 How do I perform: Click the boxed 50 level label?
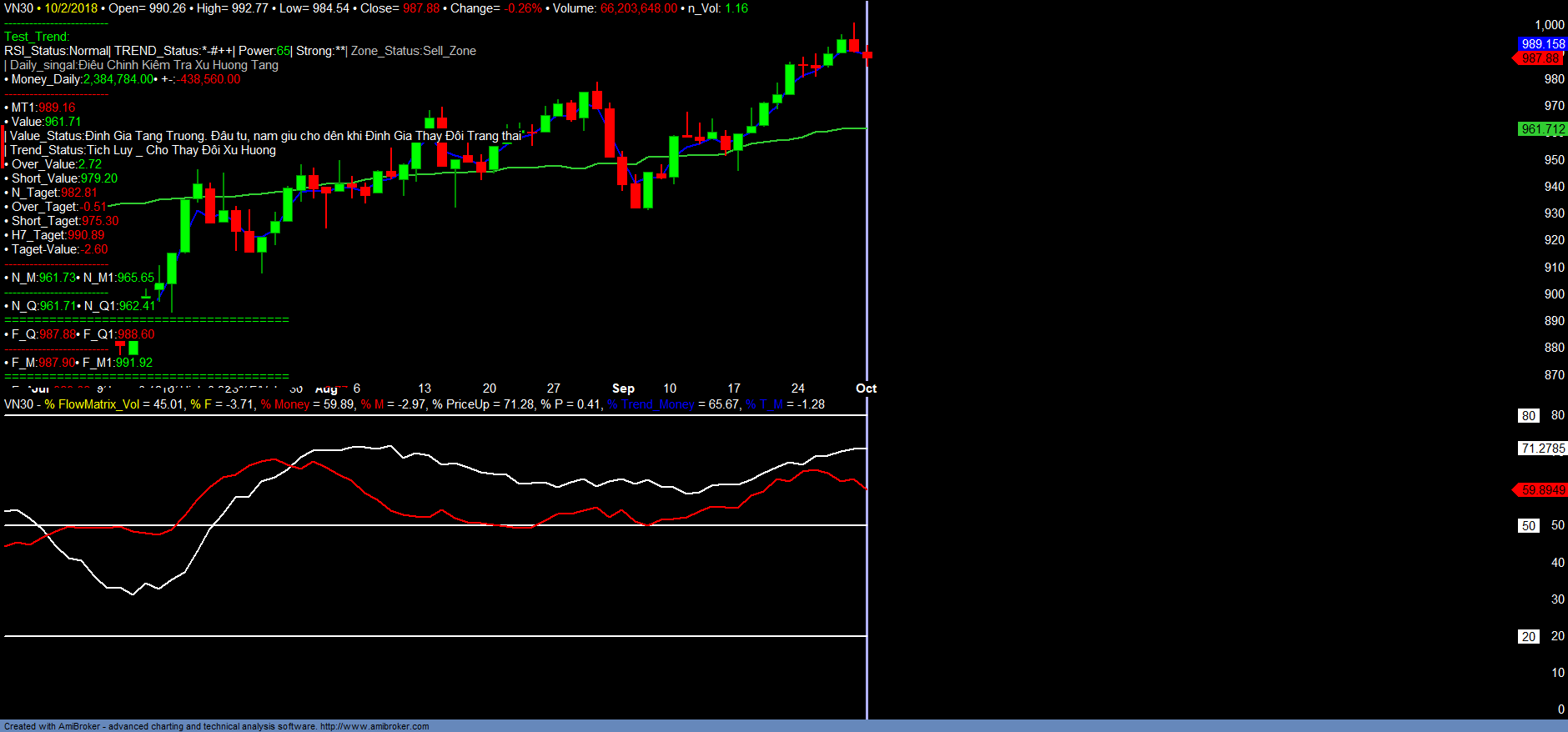point(1528,526)
